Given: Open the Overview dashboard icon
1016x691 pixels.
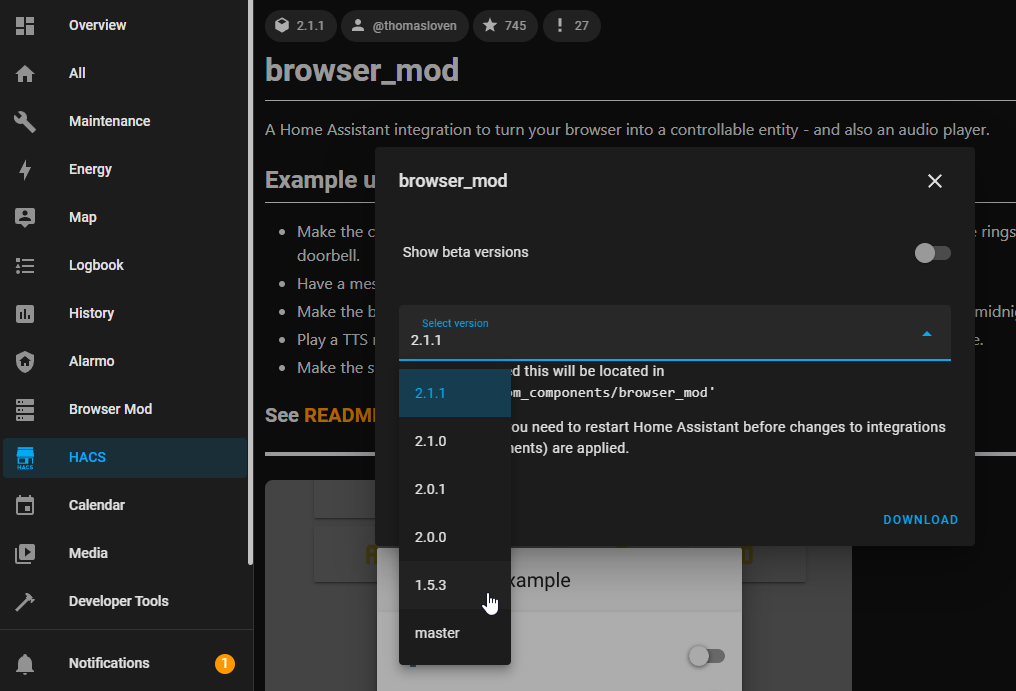Looking at the screenshot, I should pos(27,25).
